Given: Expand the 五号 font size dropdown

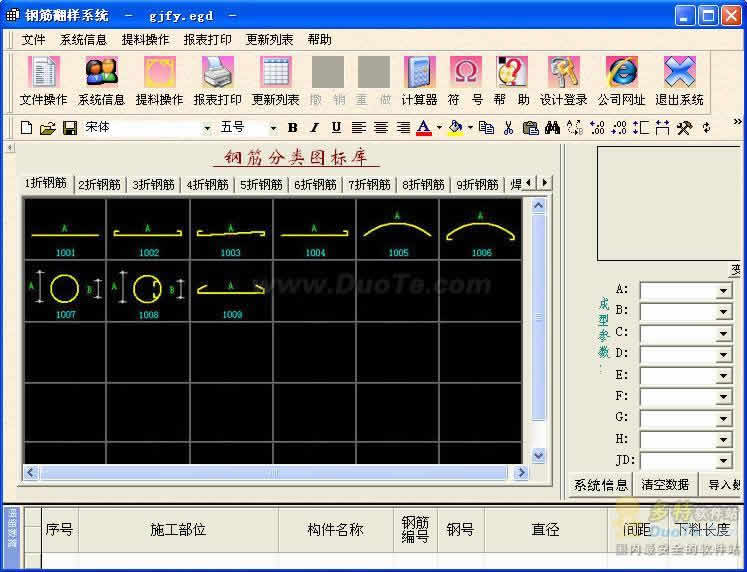Looking at the screenshot, I should [x=272, y=128].
